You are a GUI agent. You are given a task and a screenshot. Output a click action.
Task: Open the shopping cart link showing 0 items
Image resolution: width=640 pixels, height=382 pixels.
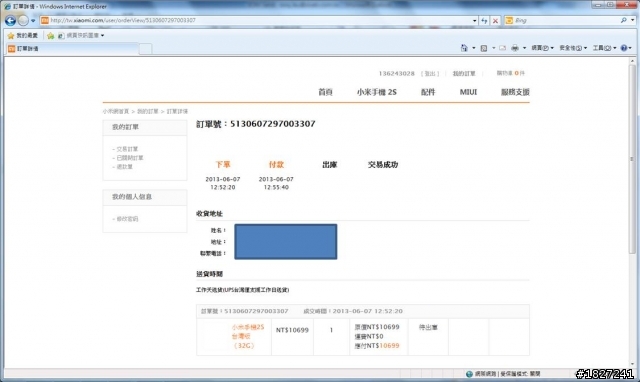point(510,73)
